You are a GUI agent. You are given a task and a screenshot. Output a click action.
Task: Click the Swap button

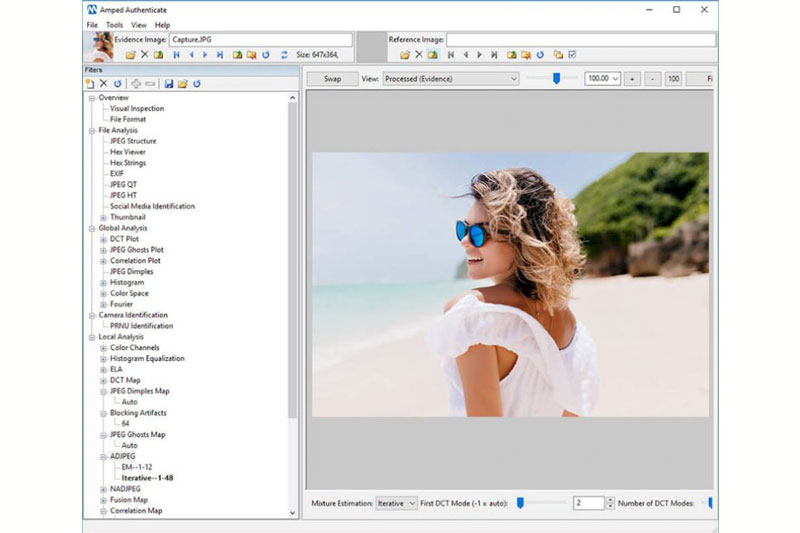tap(332, 79)
